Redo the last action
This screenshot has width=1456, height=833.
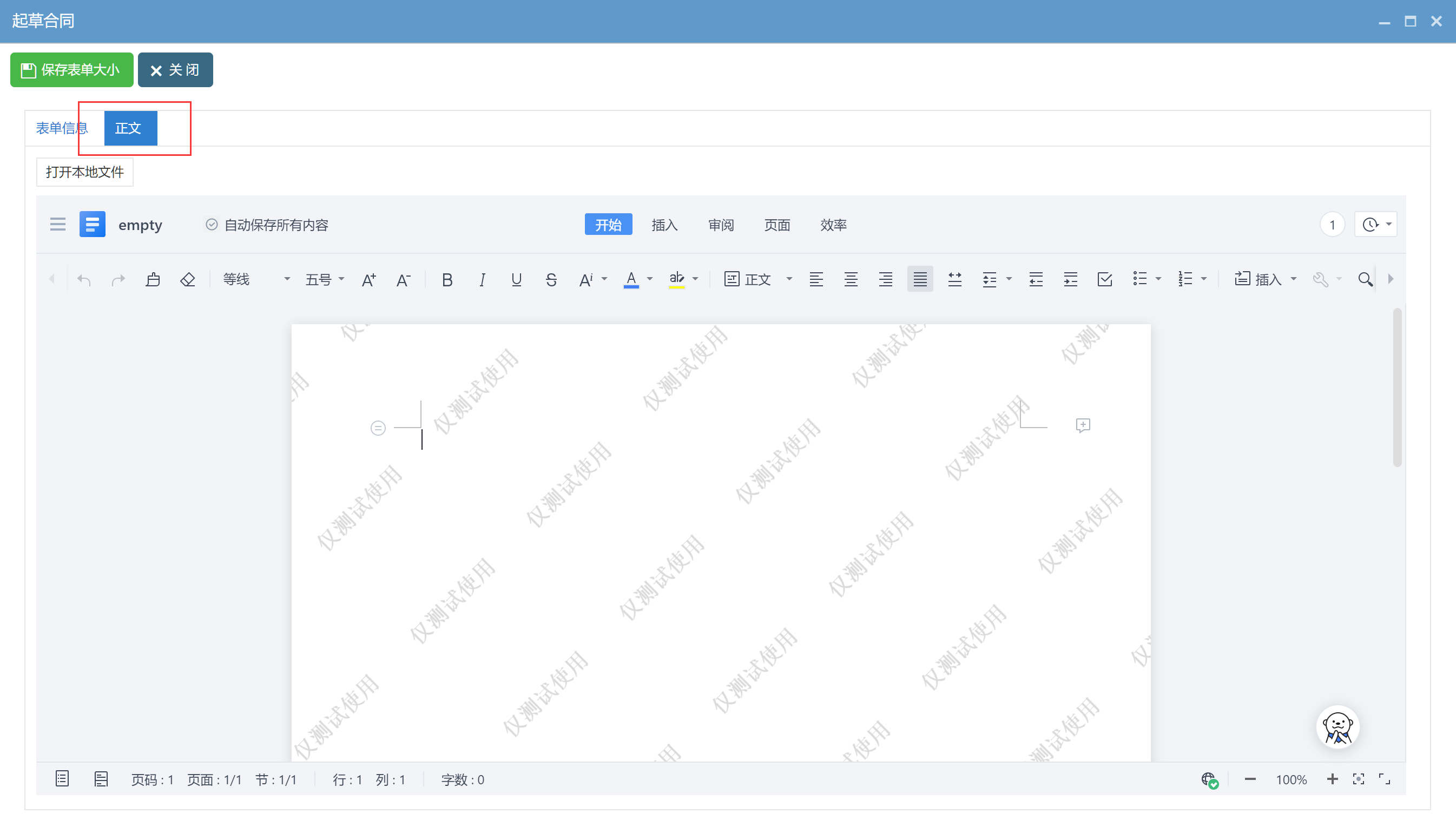coord(118,279)
